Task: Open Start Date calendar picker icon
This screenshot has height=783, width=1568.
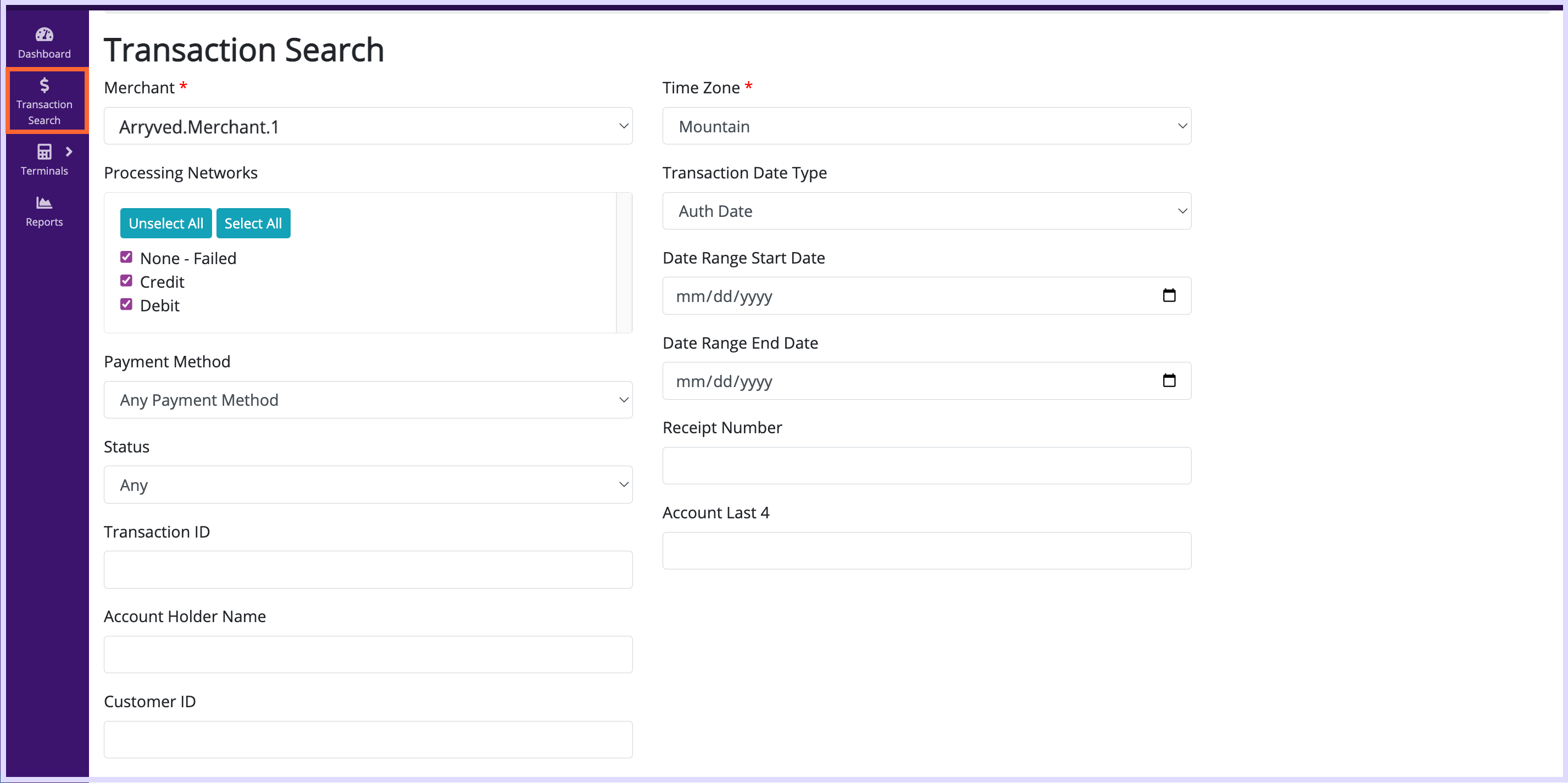Action: pyautogui.click(x=1169, y=295)
